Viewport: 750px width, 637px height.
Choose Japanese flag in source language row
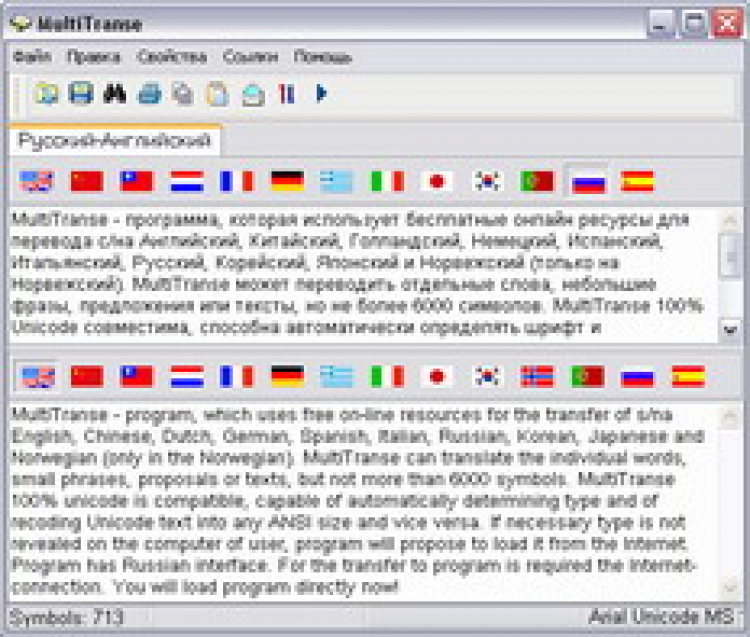437,181
